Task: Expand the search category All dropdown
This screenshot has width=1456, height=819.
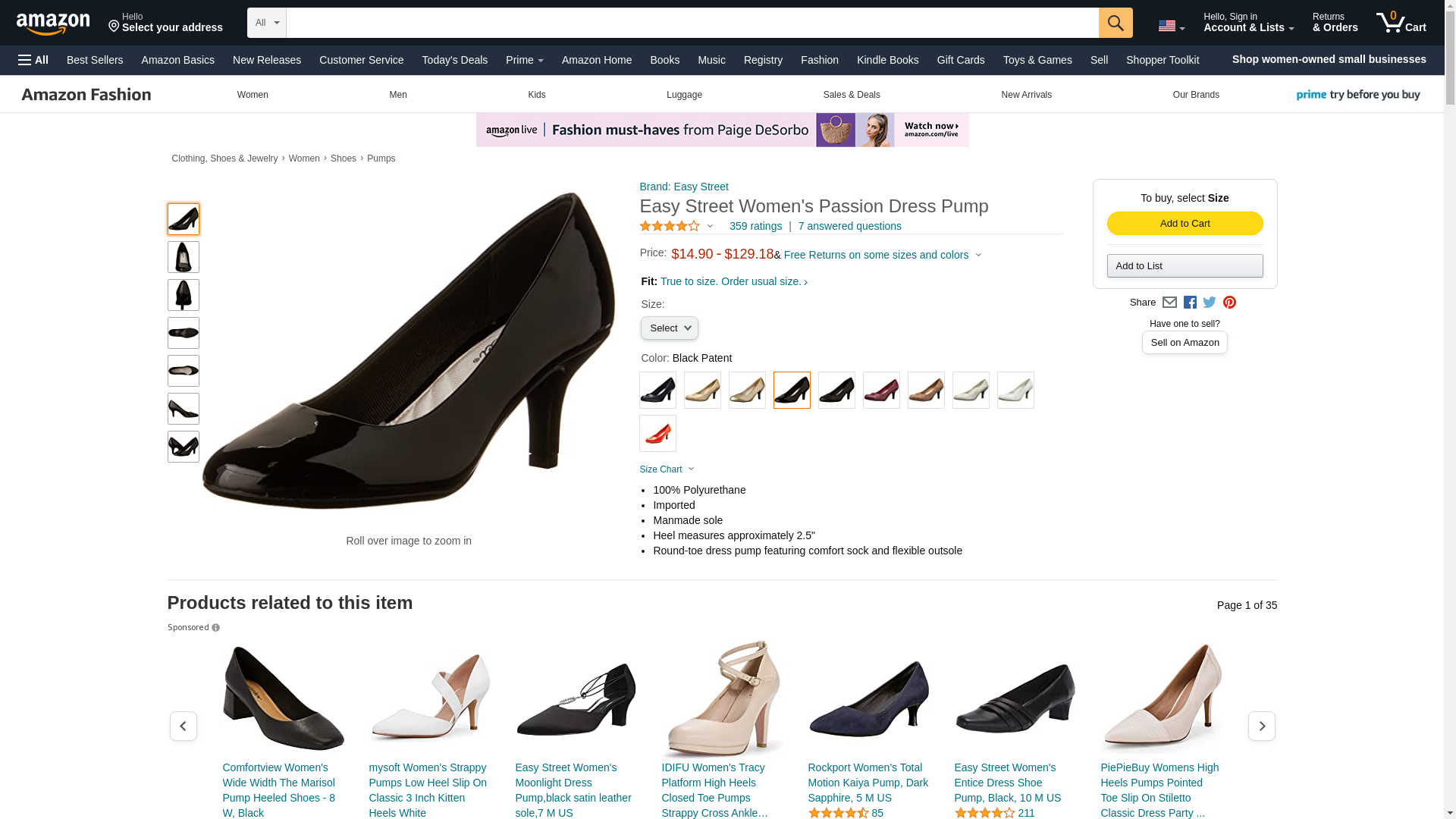Action: tap(267, 23)
